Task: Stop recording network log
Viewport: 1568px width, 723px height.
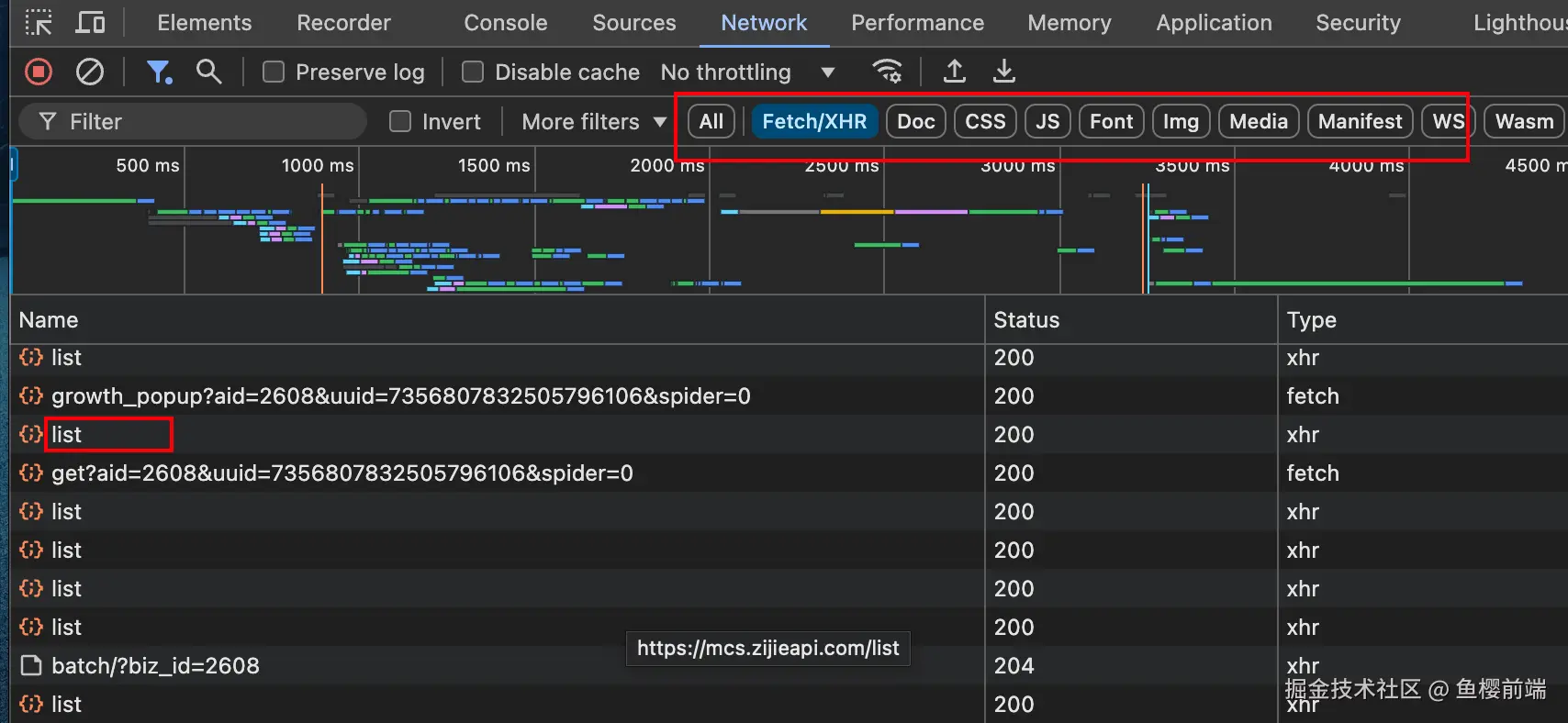Action: click(x=39, y=72)
